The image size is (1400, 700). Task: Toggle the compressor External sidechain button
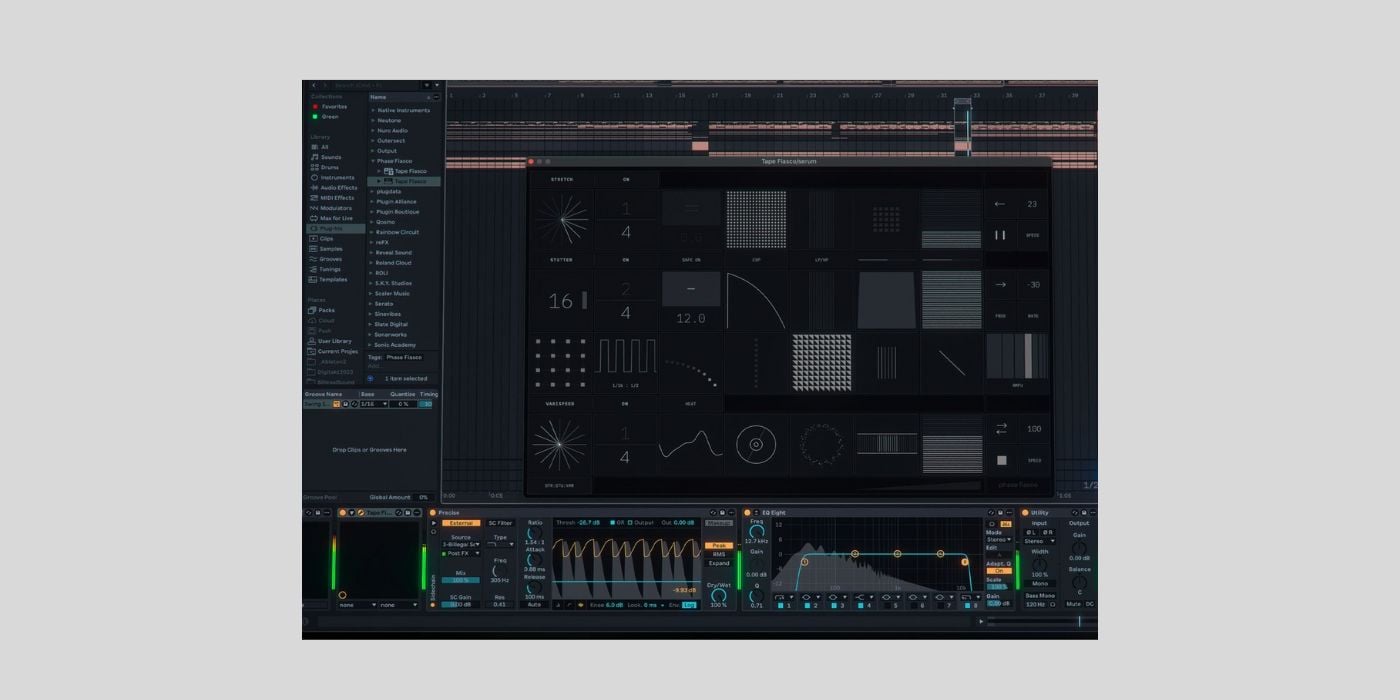(x=461, y=523)
